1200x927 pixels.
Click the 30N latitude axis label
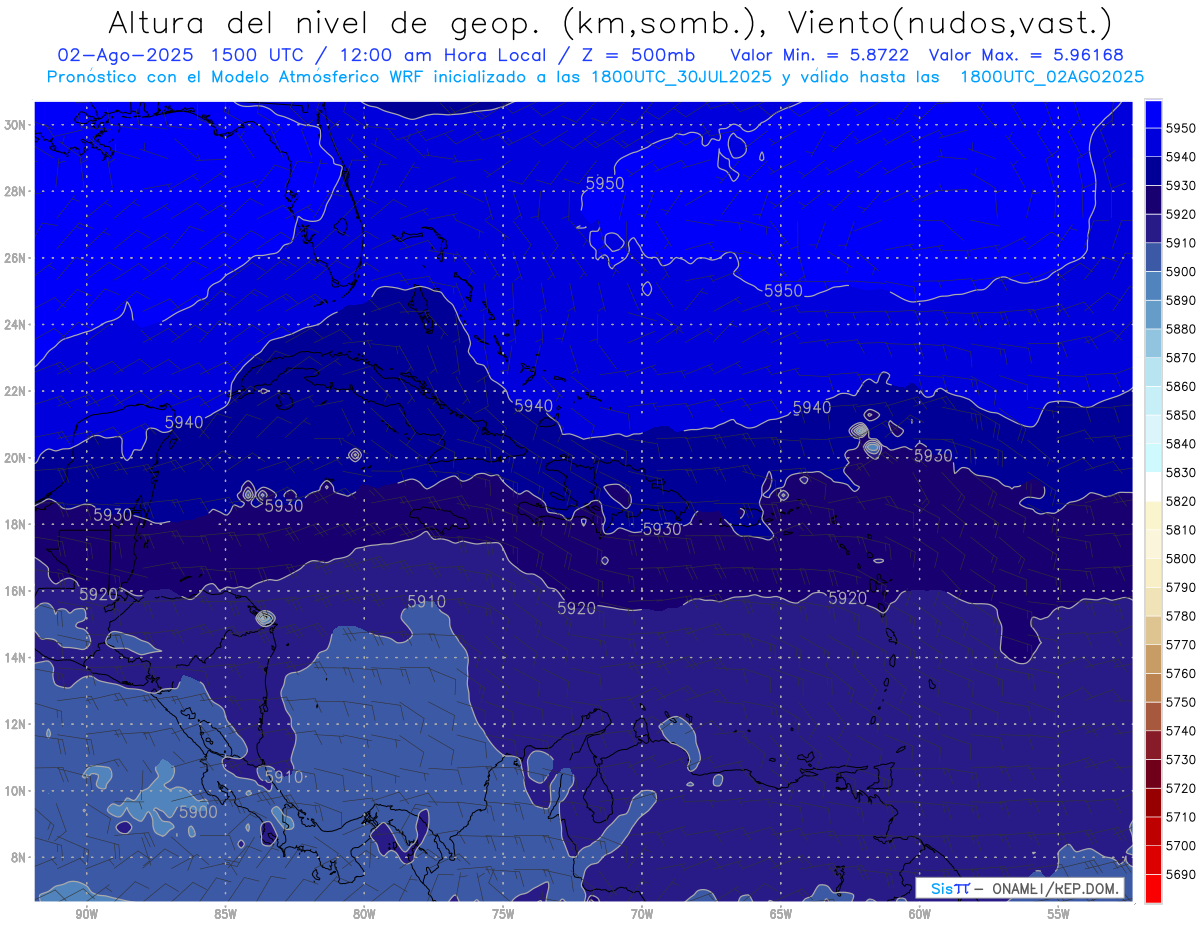(15, 125)
